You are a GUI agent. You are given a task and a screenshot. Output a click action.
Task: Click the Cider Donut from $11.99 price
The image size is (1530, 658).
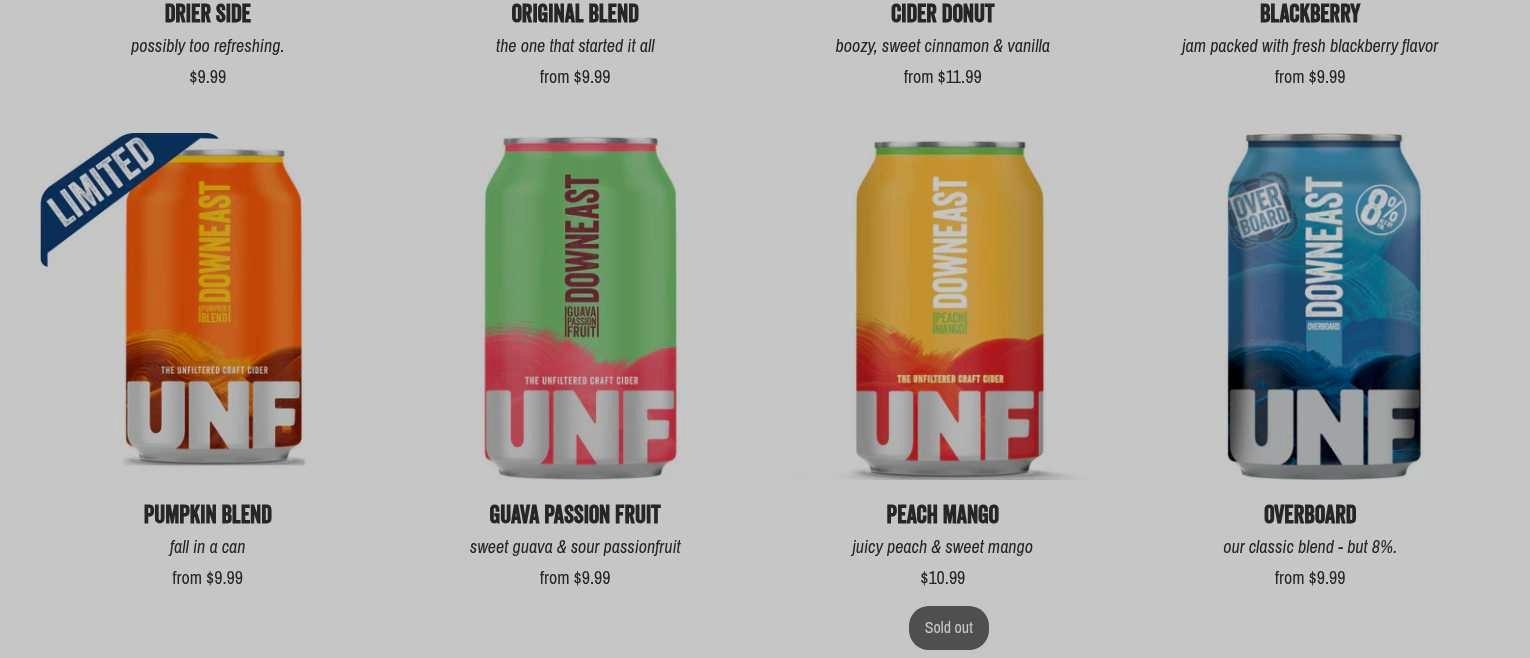click(x=943, y=77)
